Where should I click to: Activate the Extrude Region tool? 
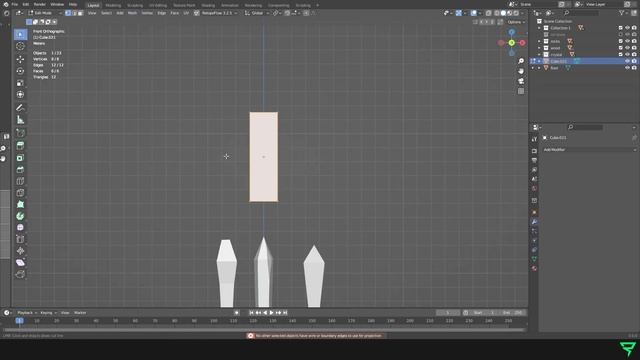click(x=20, y=146)
